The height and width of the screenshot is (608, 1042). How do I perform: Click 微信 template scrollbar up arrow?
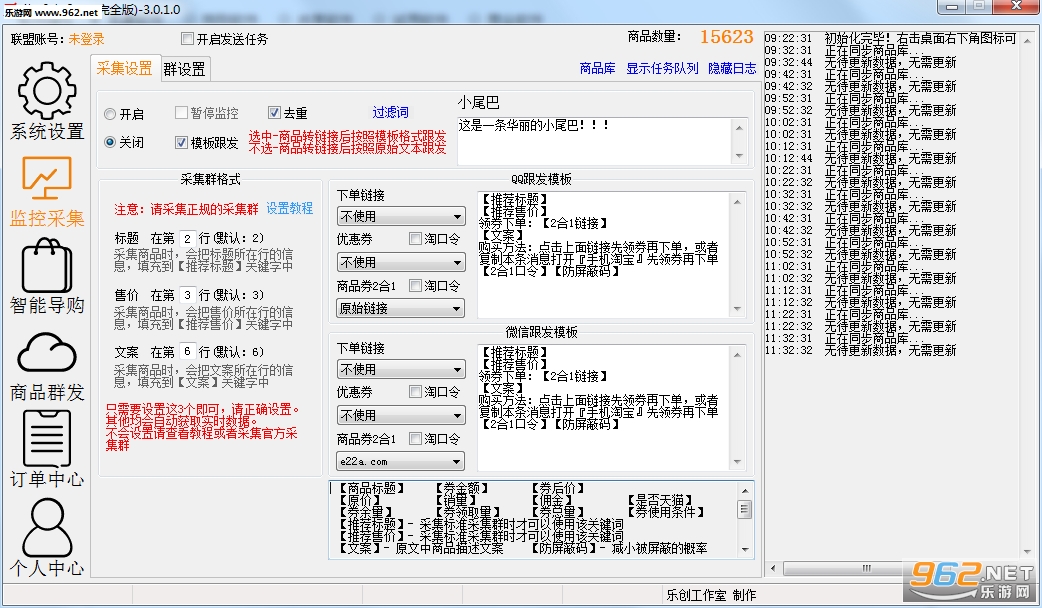click(x=738, y=354)
